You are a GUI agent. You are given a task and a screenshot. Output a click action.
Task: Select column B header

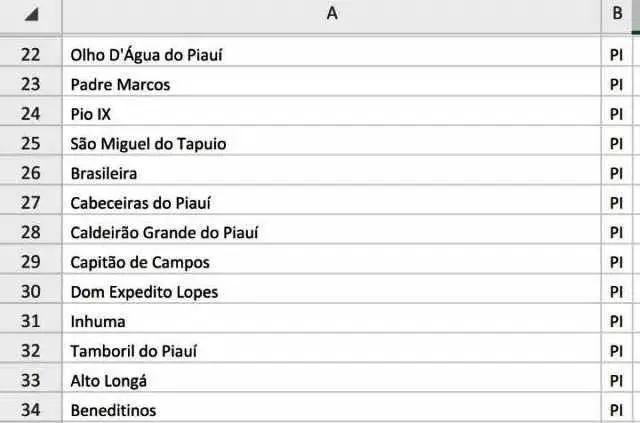pyautogui.click(x=617, y=15)
